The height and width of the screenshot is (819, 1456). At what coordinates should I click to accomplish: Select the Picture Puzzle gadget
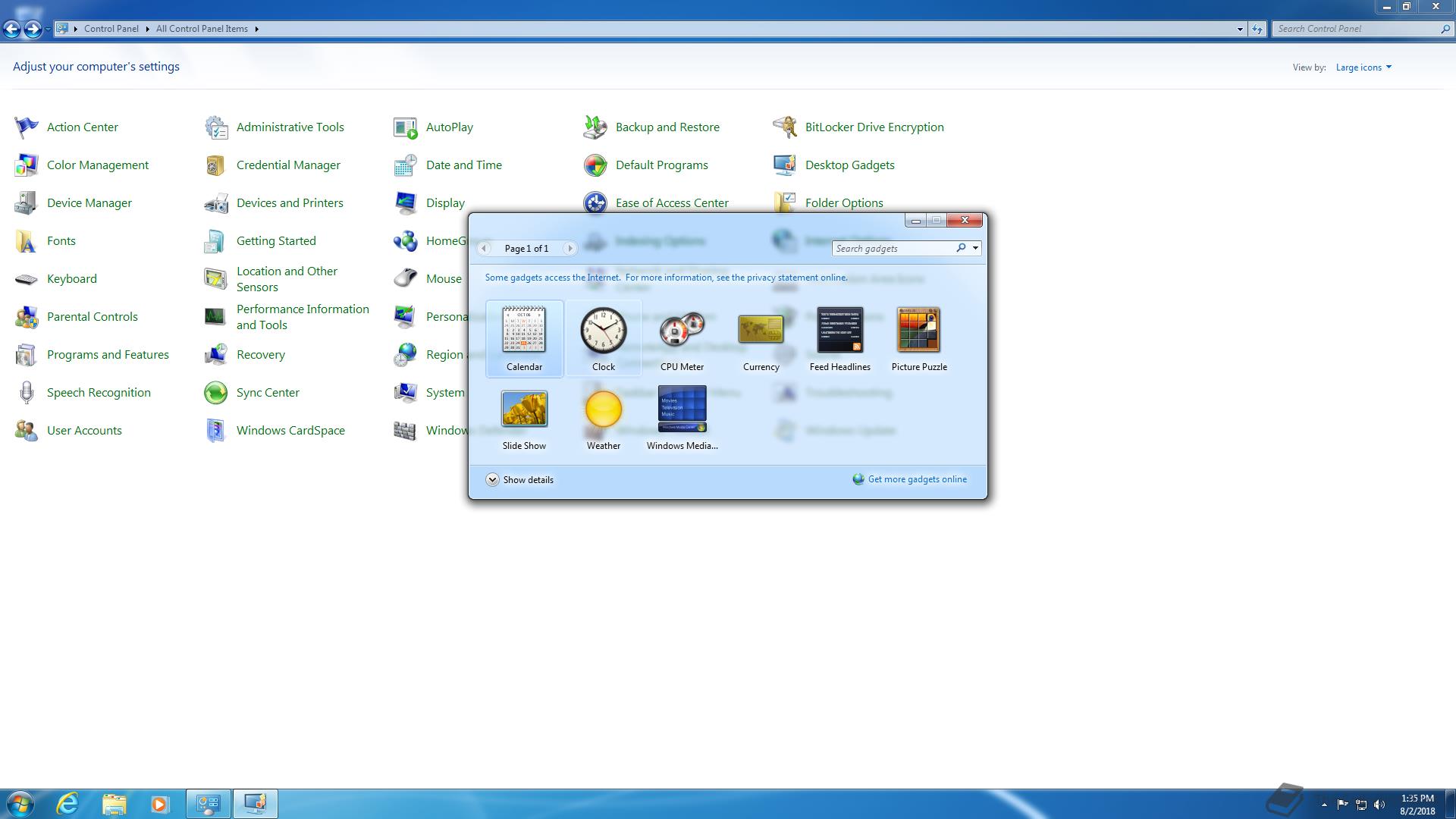(919, 339)
